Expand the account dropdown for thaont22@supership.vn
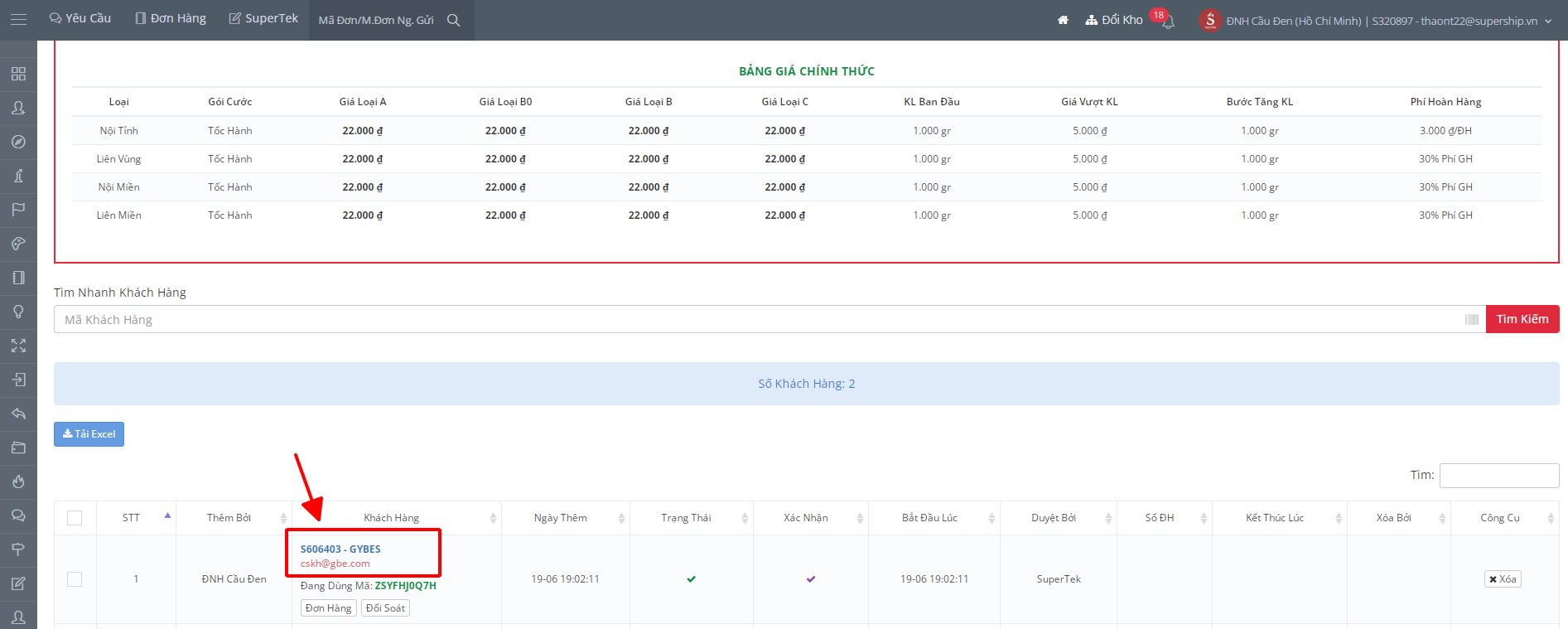The image size is (1568, 629). coord(1548,21)
